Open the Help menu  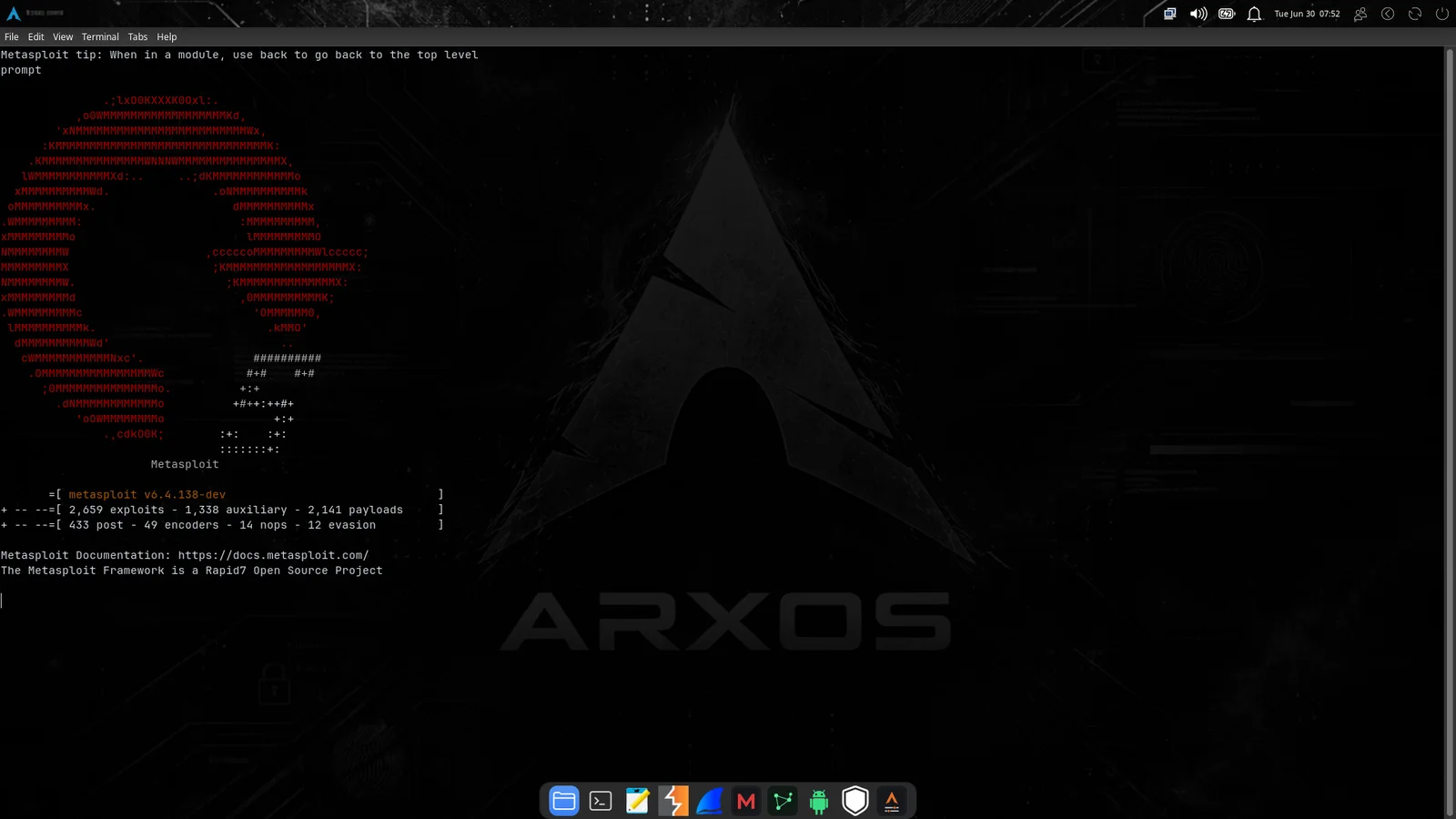point(167,37)
